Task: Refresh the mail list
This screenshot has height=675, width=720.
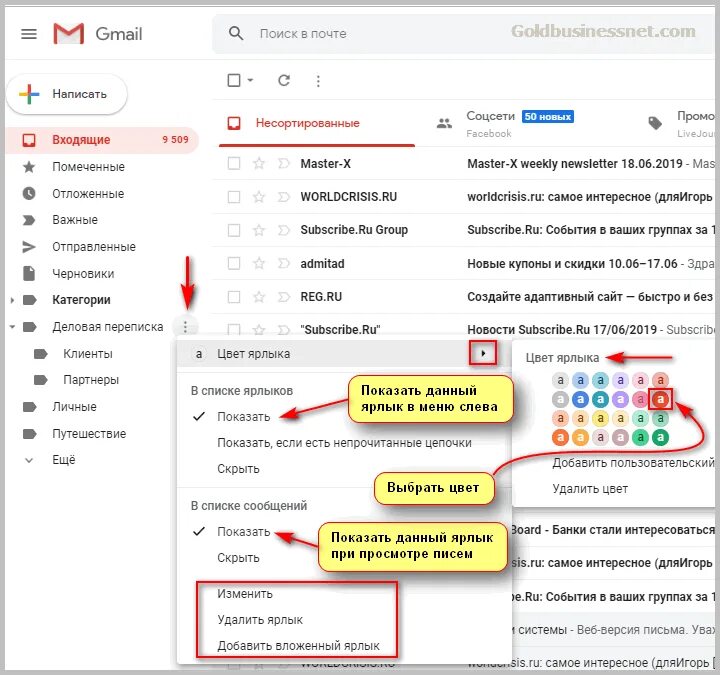Action: pyautogui.click(x=284, y=80)
